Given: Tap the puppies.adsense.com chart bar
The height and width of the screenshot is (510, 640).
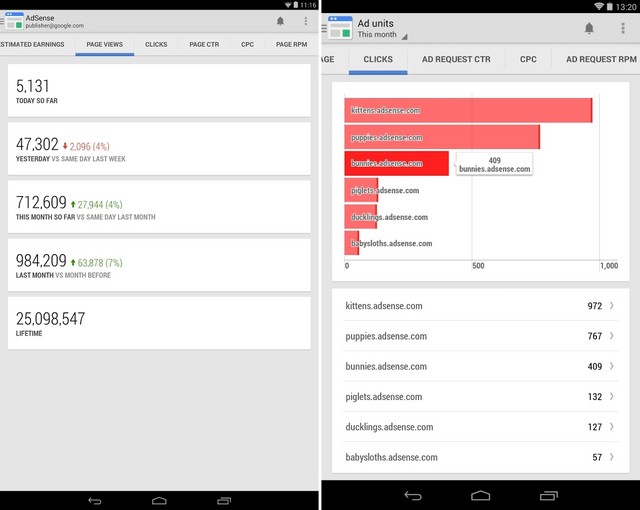Looking at the screenshot, I should 442,137.
